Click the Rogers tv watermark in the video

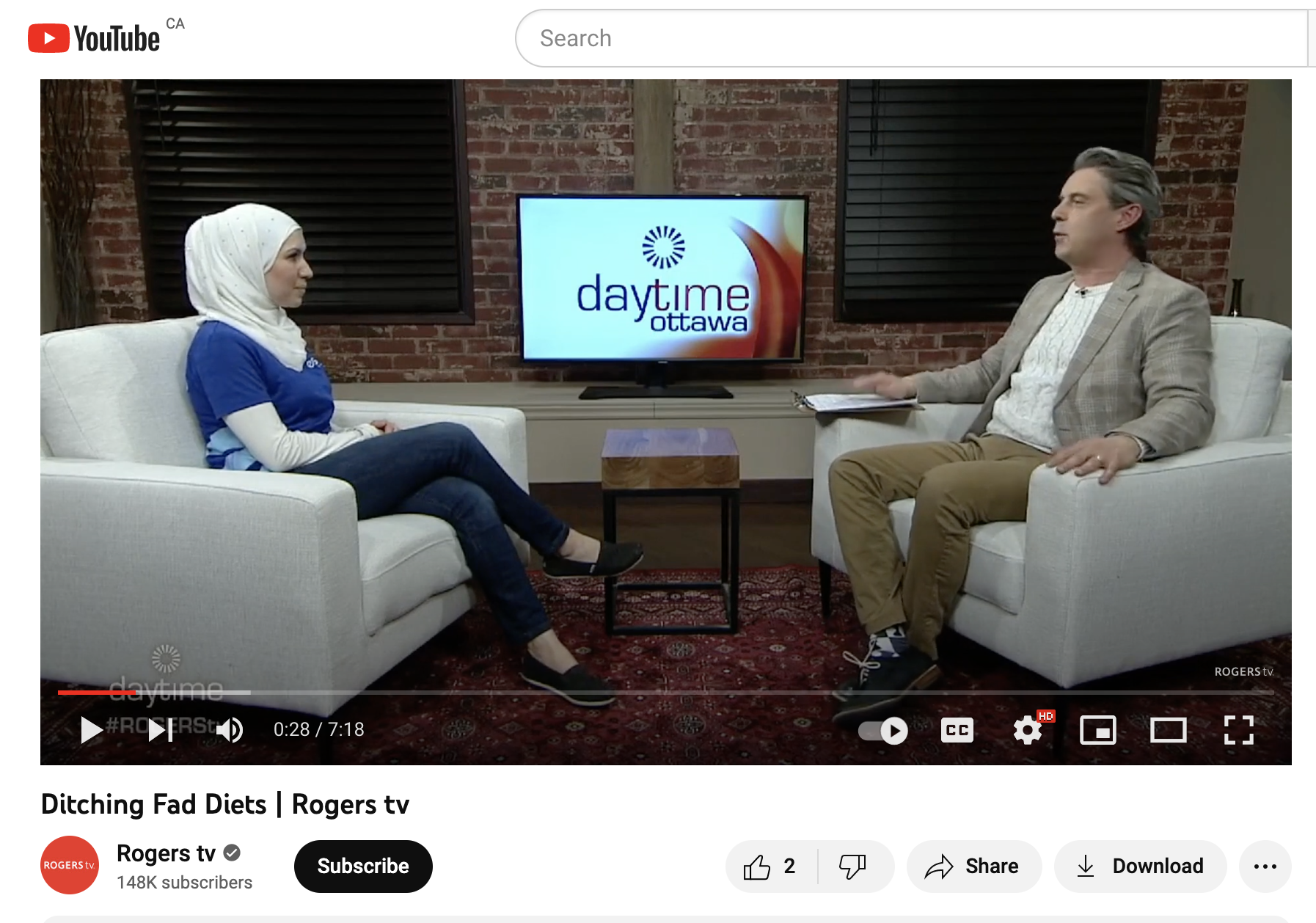[x=1243, y=671]
